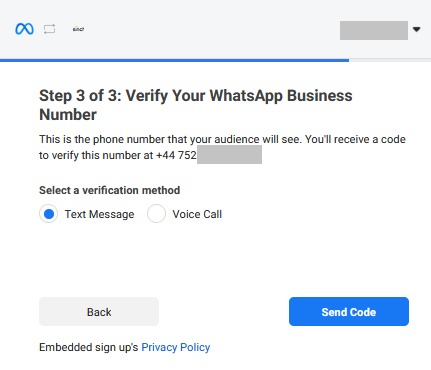The width and height of the screenshot is (431, 370).
Task: Click the blue filled portion of progress bar
Action: 174,60
